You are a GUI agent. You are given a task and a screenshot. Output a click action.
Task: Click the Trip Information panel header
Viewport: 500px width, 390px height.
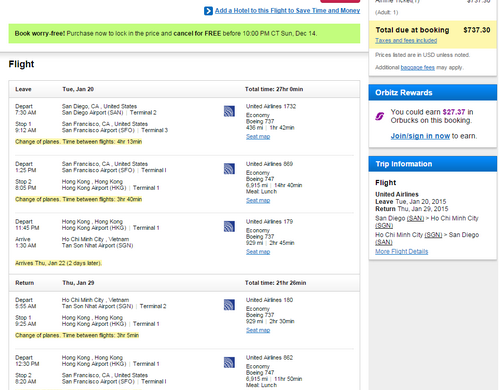pyautogui.click(x=433, y=164)
